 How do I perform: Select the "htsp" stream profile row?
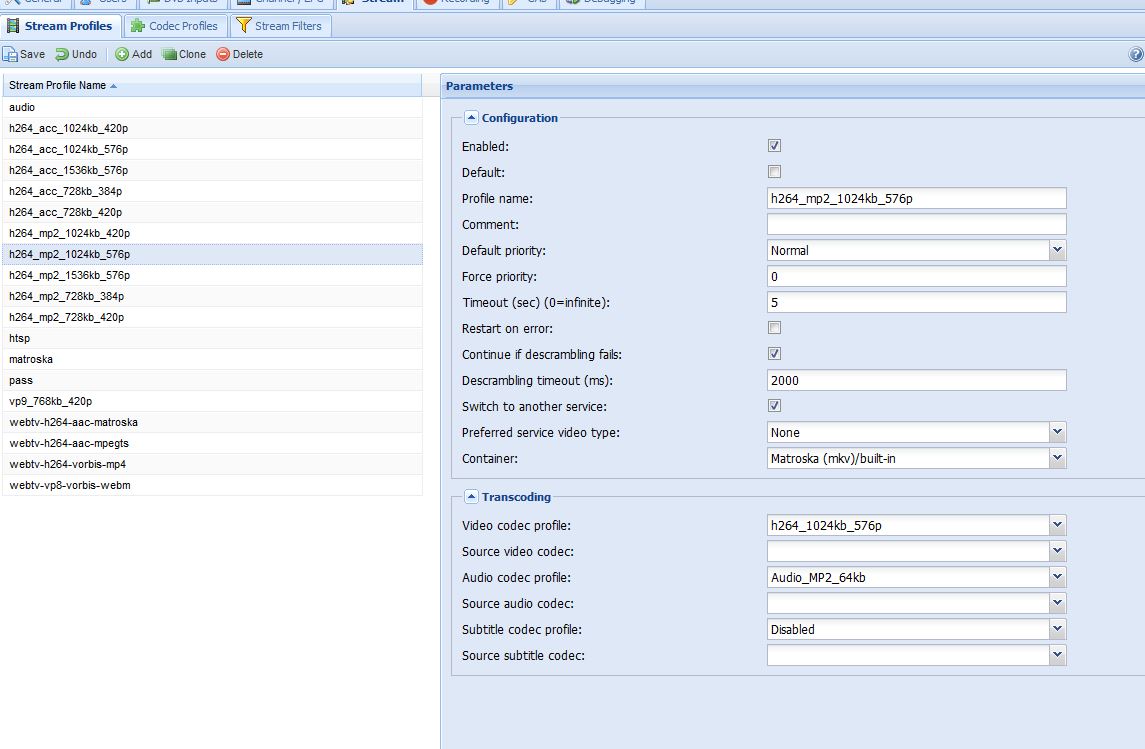(212, 339)
